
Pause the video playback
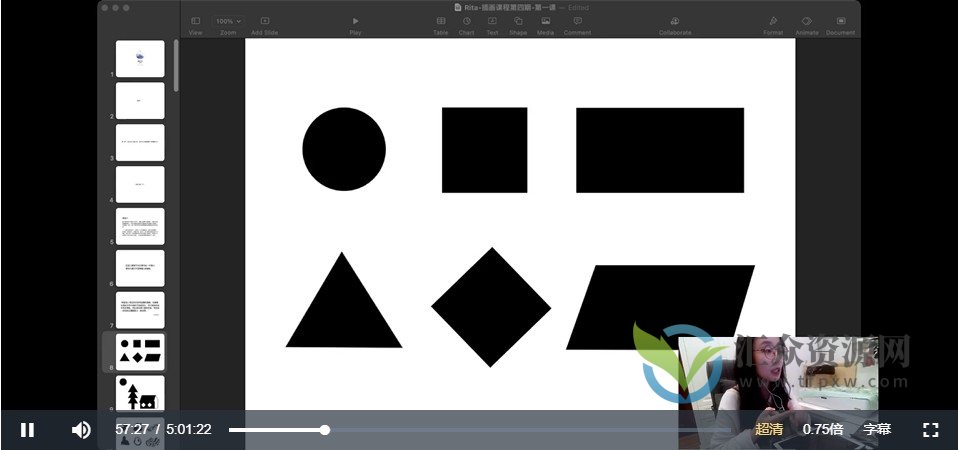pos(28,430)
